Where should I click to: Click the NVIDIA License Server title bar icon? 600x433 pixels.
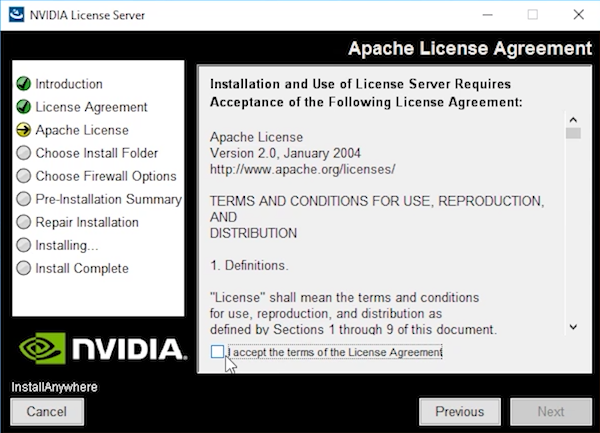(x=16, y=15)
